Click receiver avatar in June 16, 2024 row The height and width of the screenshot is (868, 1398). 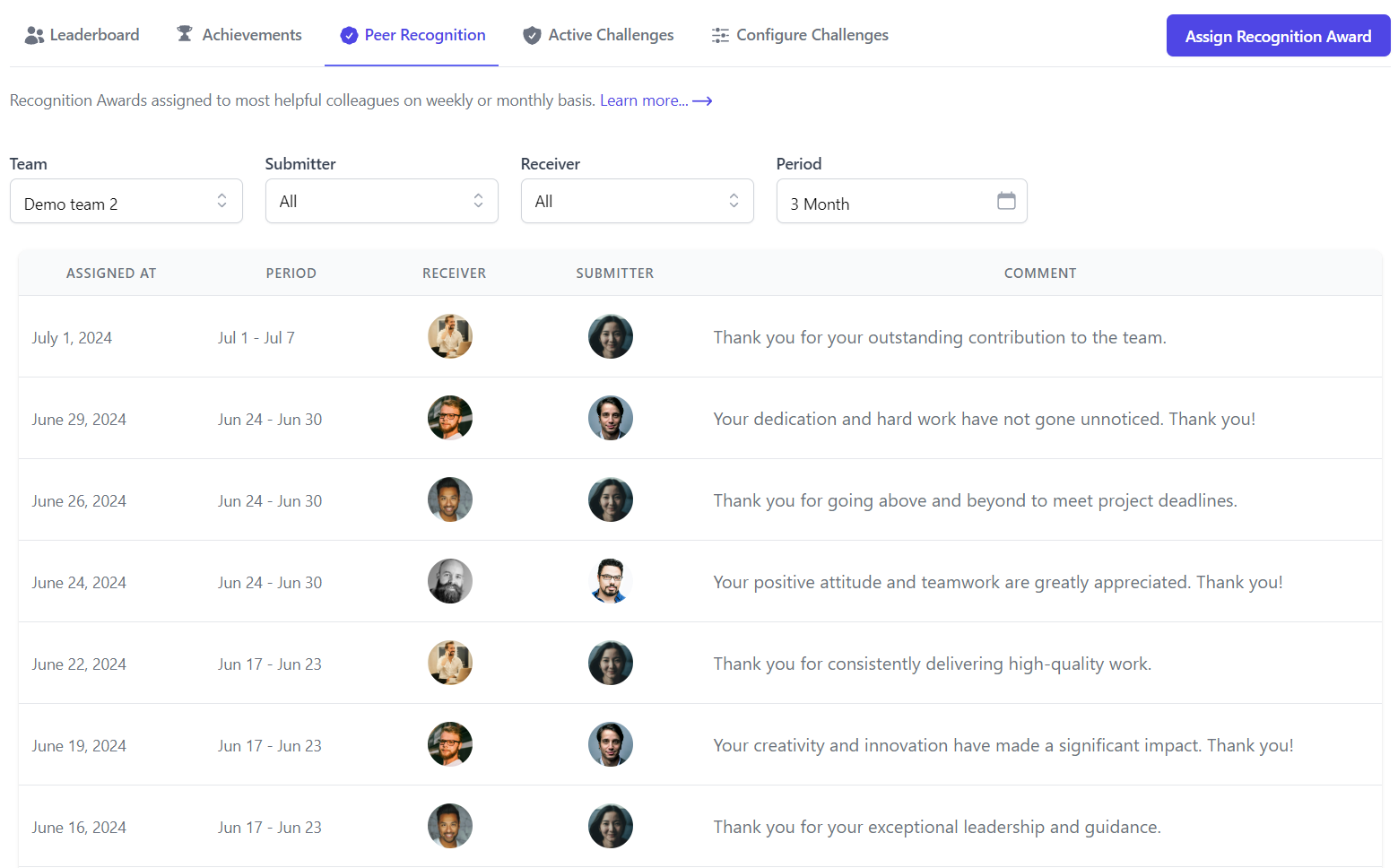coord(450,826)
